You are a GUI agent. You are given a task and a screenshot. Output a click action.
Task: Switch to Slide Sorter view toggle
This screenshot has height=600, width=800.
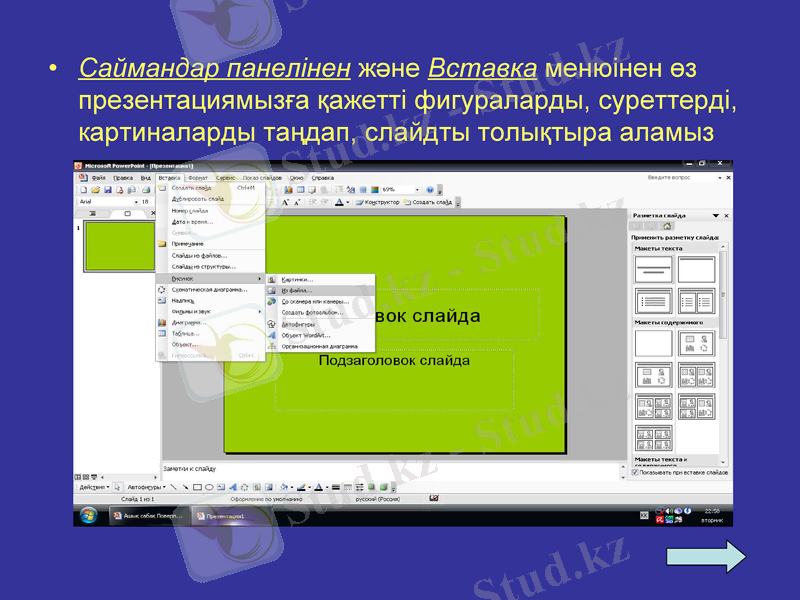pyautogui.click(x=86, y=476)
